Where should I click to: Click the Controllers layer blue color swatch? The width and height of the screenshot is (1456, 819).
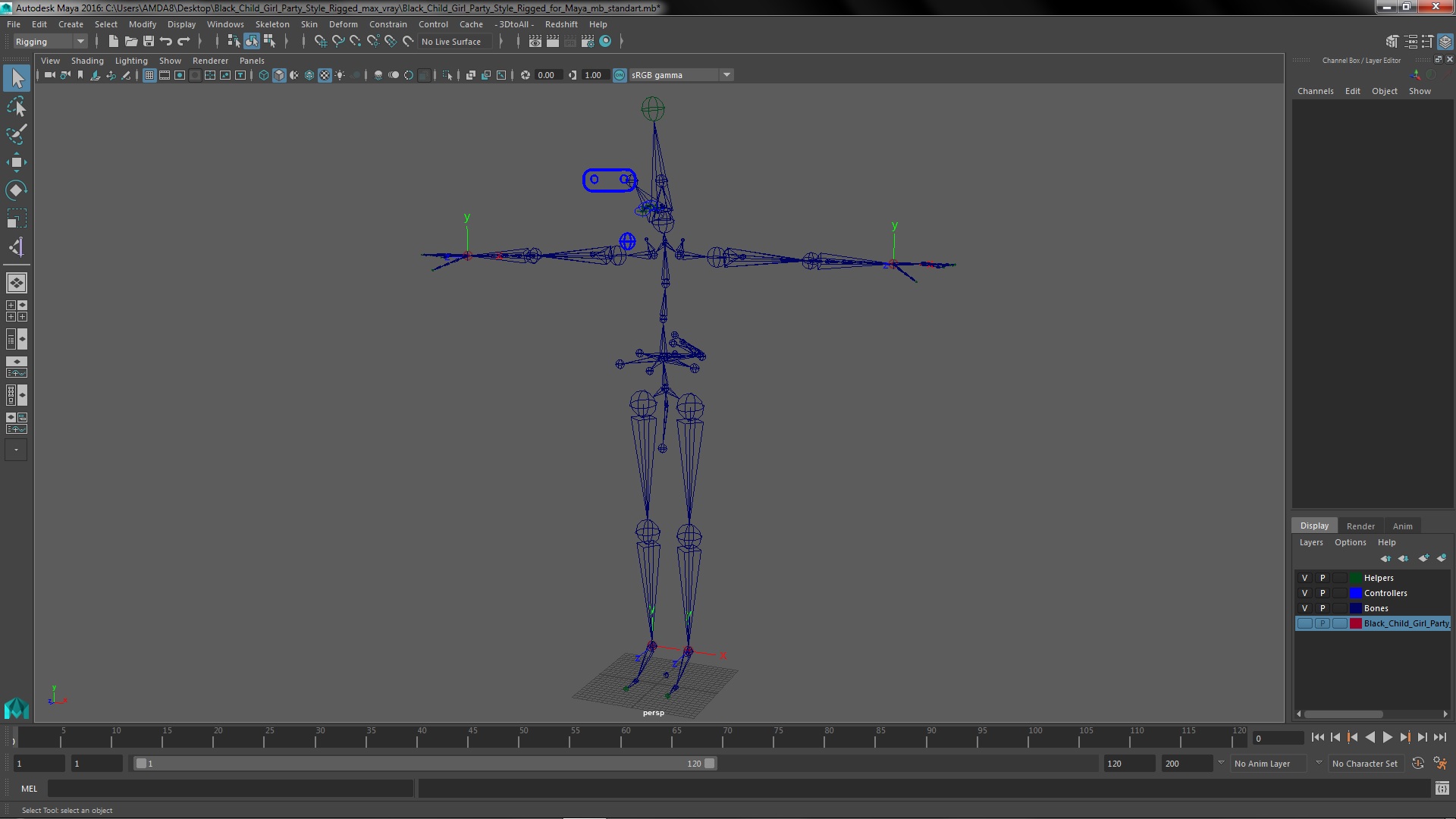(x=1355, y=593)
